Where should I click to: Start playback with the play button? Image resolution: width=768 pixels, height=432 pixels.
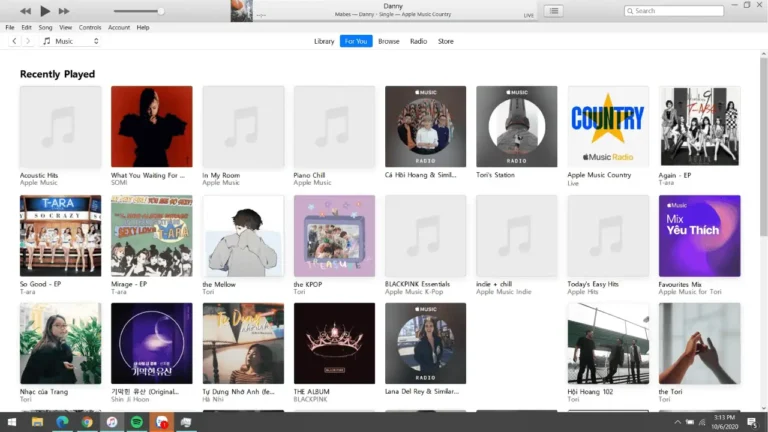(45, 11)
